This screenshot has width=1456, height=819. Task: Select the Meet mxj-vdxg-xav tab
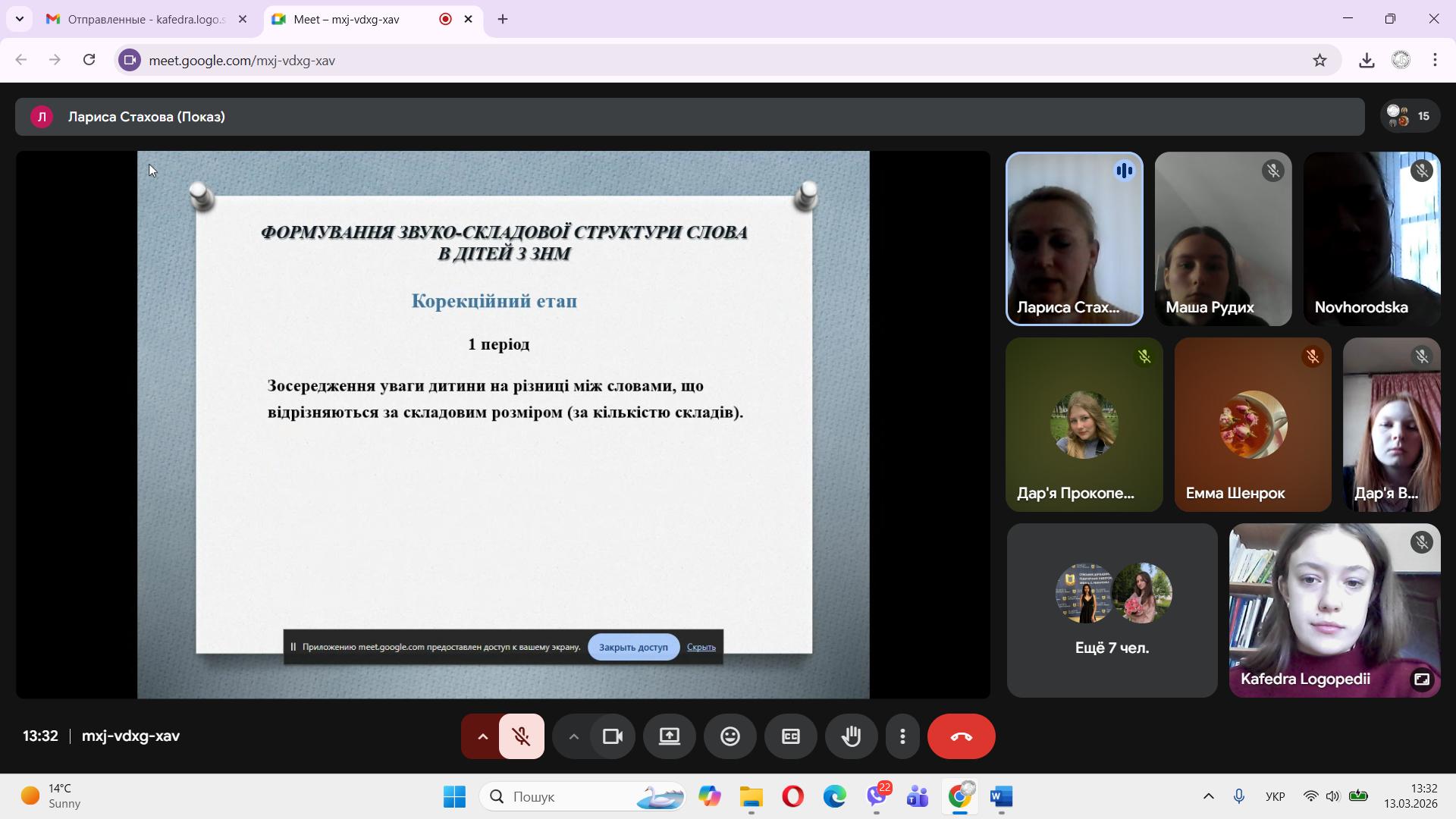[x=346, y=20]
